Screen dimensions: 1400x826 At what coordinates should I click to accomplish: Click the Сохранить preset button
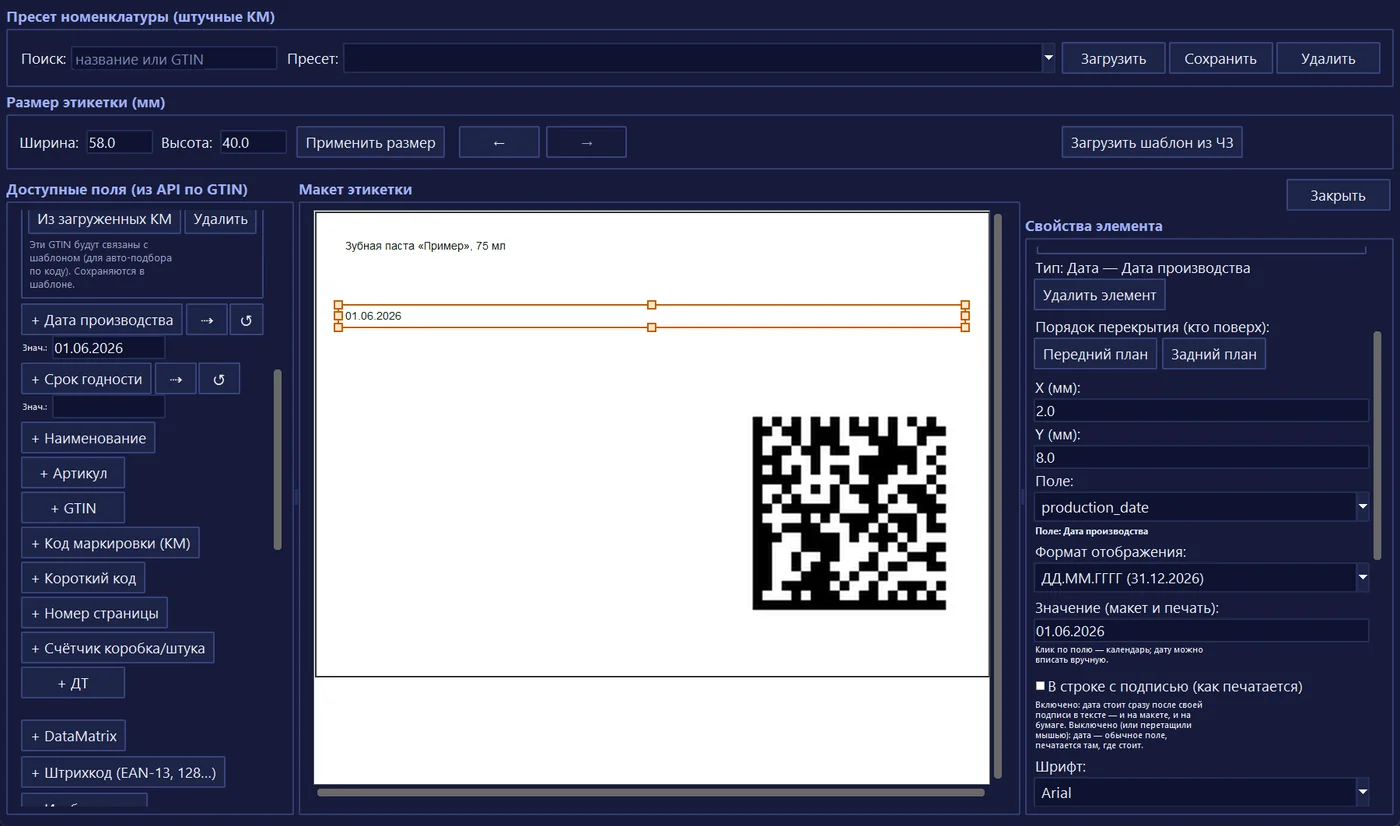point(1220,58)
